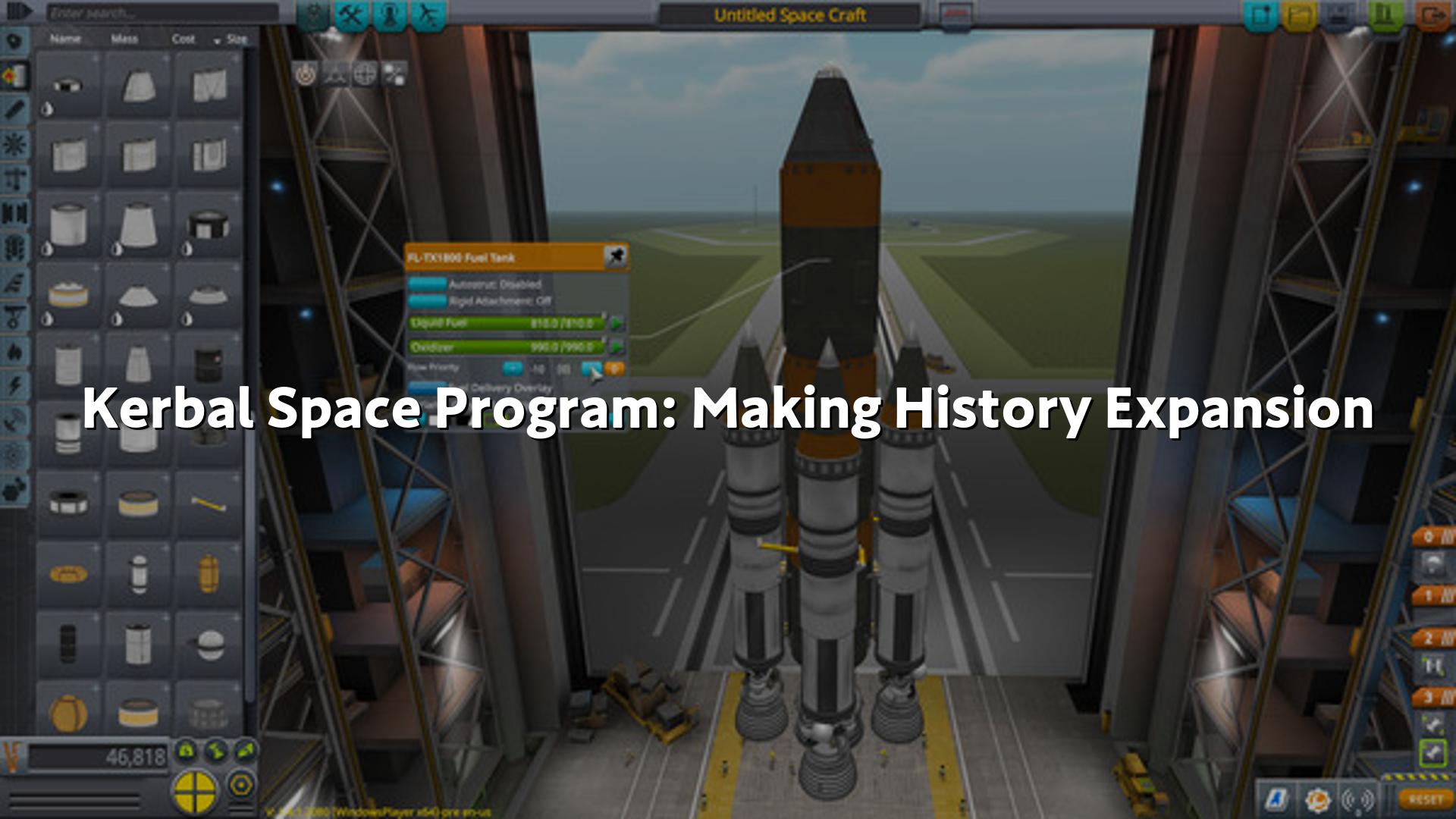Decrease Flow Priority with minus button

click(513, 369)
